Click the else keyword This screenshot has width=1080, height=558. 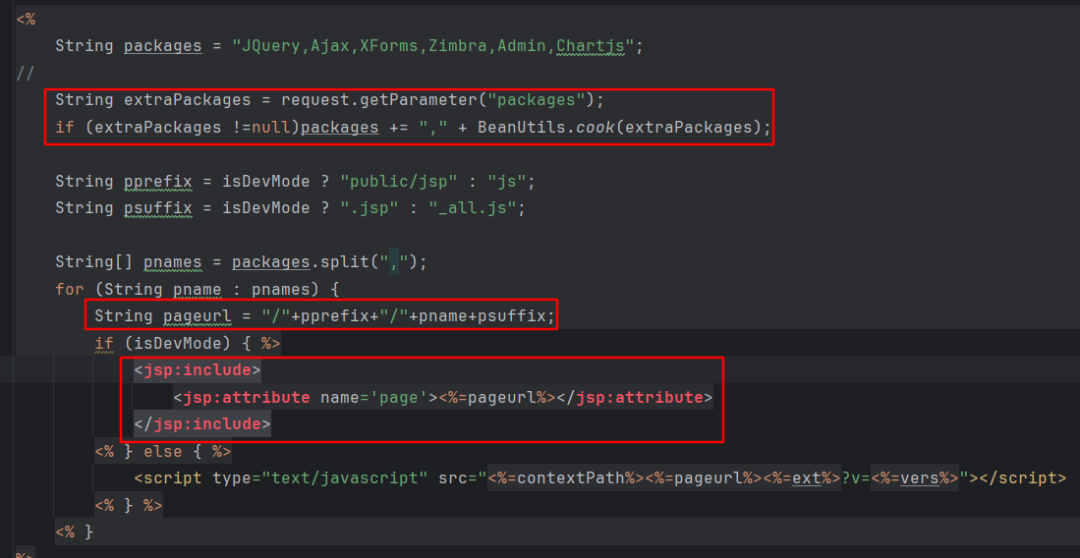pyautogui.click(x=163, y=452)
